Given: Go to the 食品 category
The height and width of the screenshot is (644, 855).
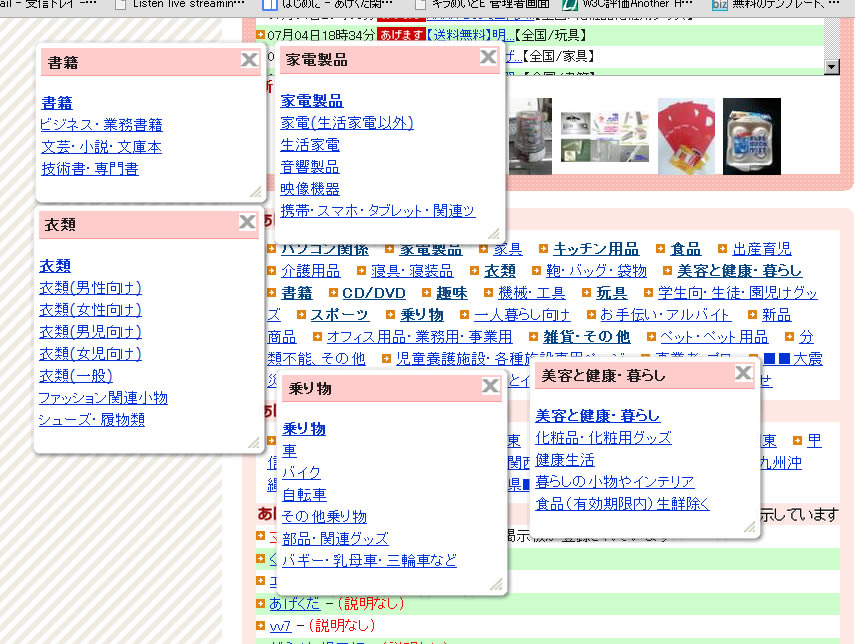Looking at the screenshot, I should point(685,249).
